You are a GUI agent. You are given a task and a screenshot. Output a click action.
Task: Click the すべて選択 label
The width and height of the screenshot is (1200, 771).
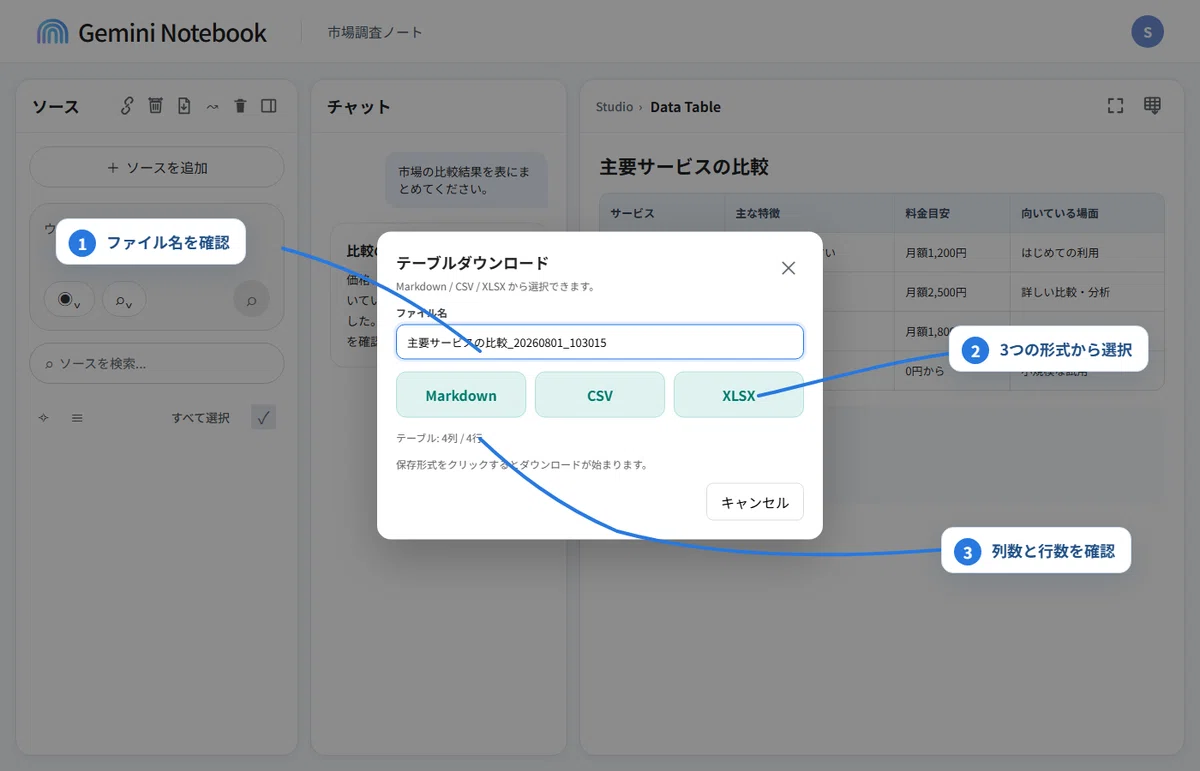click(x=201, y=418)
